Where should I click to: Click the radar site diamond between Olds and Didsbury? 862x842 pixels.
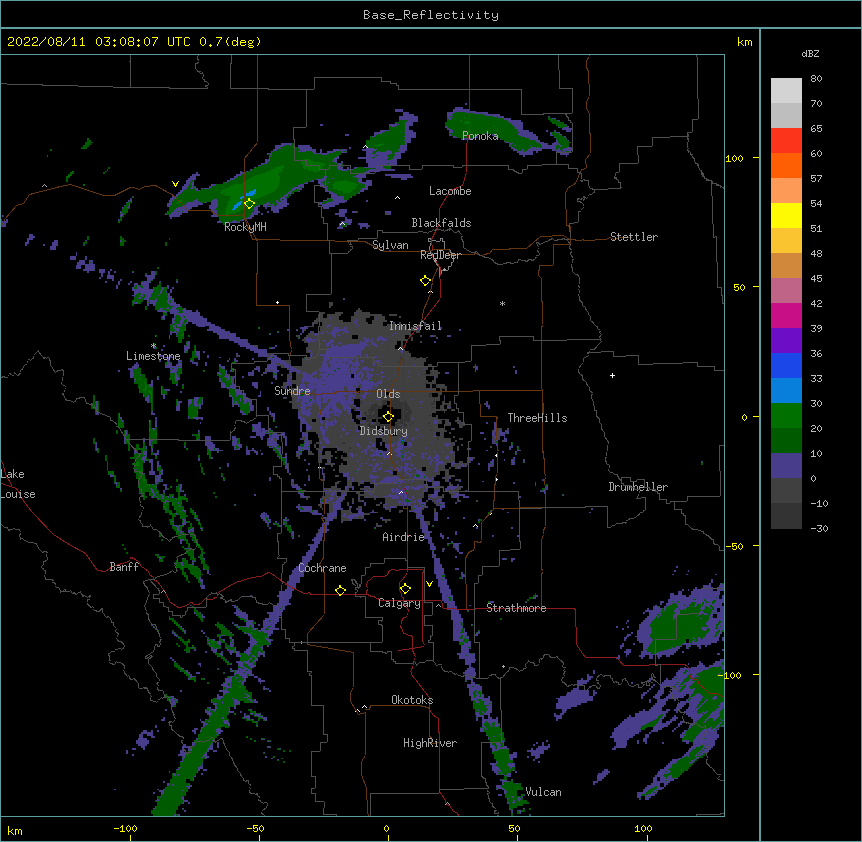[x=388, y=417]
